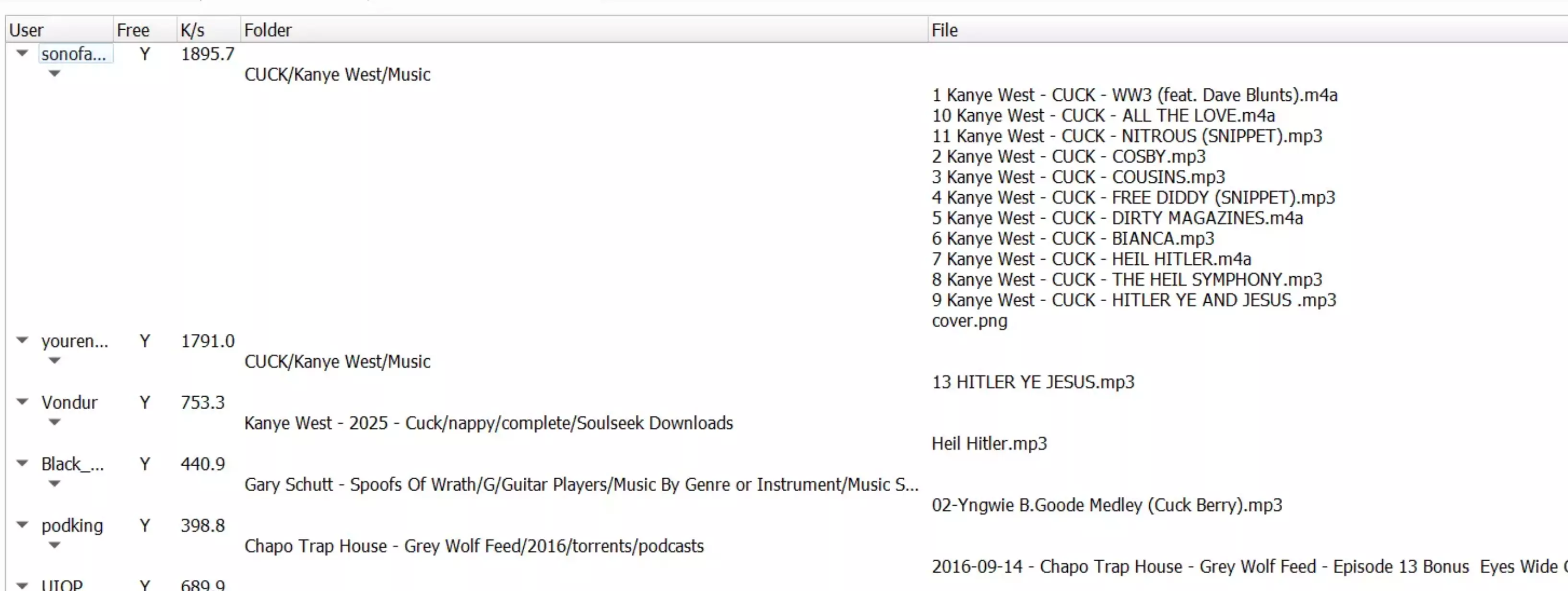Sort results by the User column header
This screenshot has height=591, width=1568.
59,30
